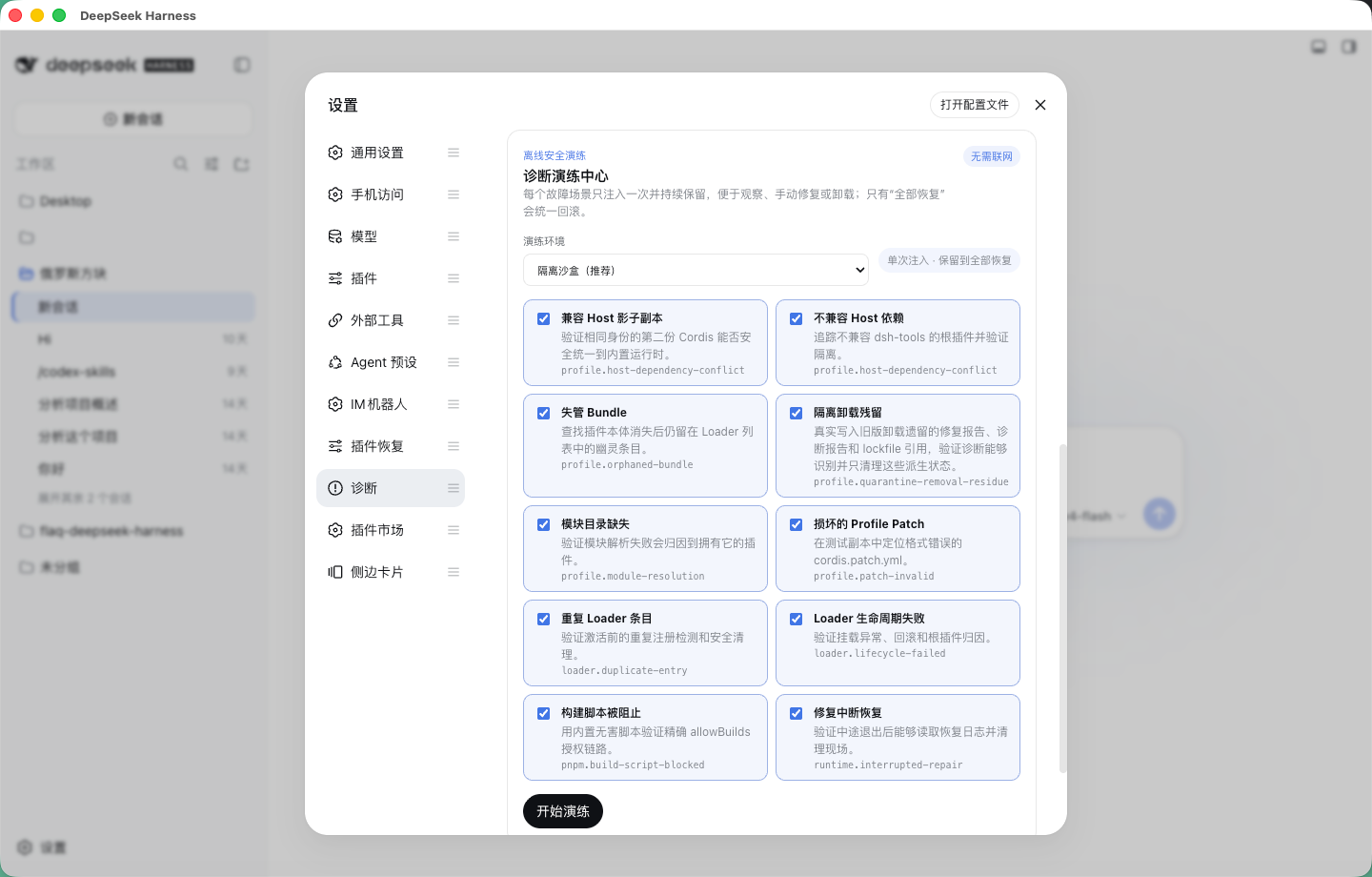1372x877 pixels.
Task: Uncheck 兼容 Host 影子副本 checkbox
Action: (543, 319)
